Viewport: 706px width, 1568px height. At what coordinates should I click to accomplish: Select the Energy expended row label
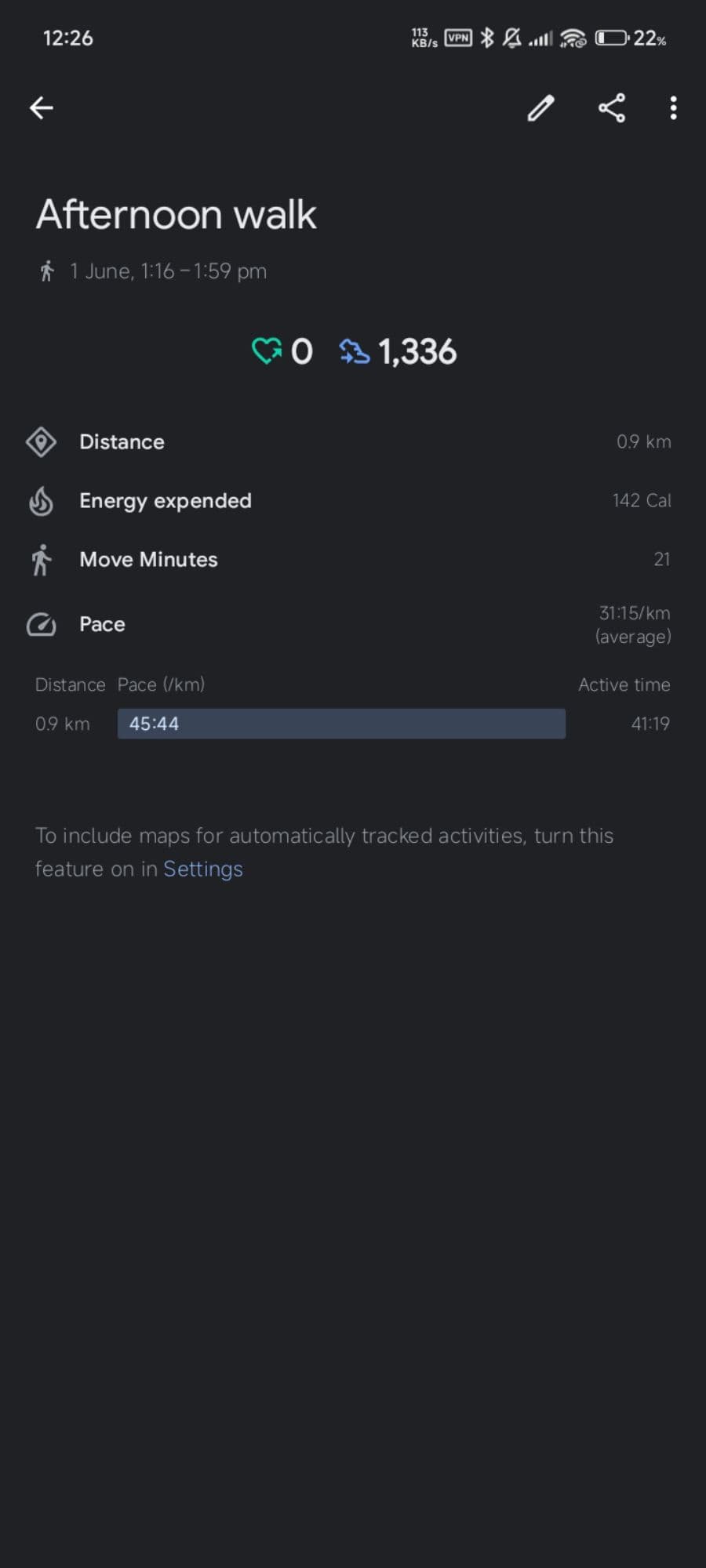pyautogui.click(x=166, y=501)
